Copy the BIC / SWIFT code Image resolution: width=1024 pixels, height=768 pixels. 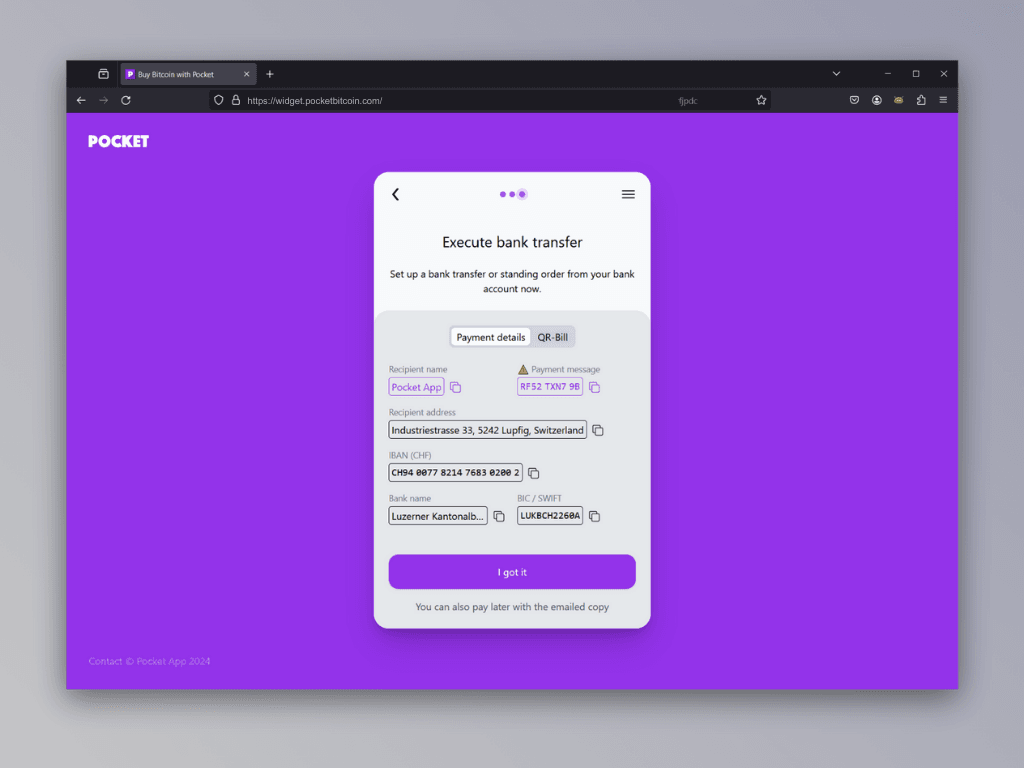pos(594,517)
